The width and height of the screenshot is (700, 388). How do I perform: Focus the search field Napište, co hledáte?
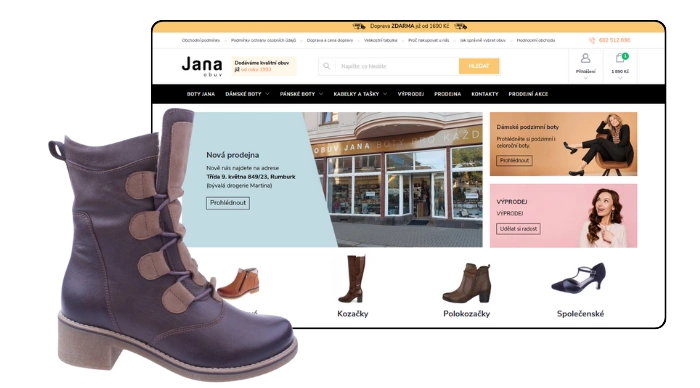pyautogui.click(x=397, y=66)
